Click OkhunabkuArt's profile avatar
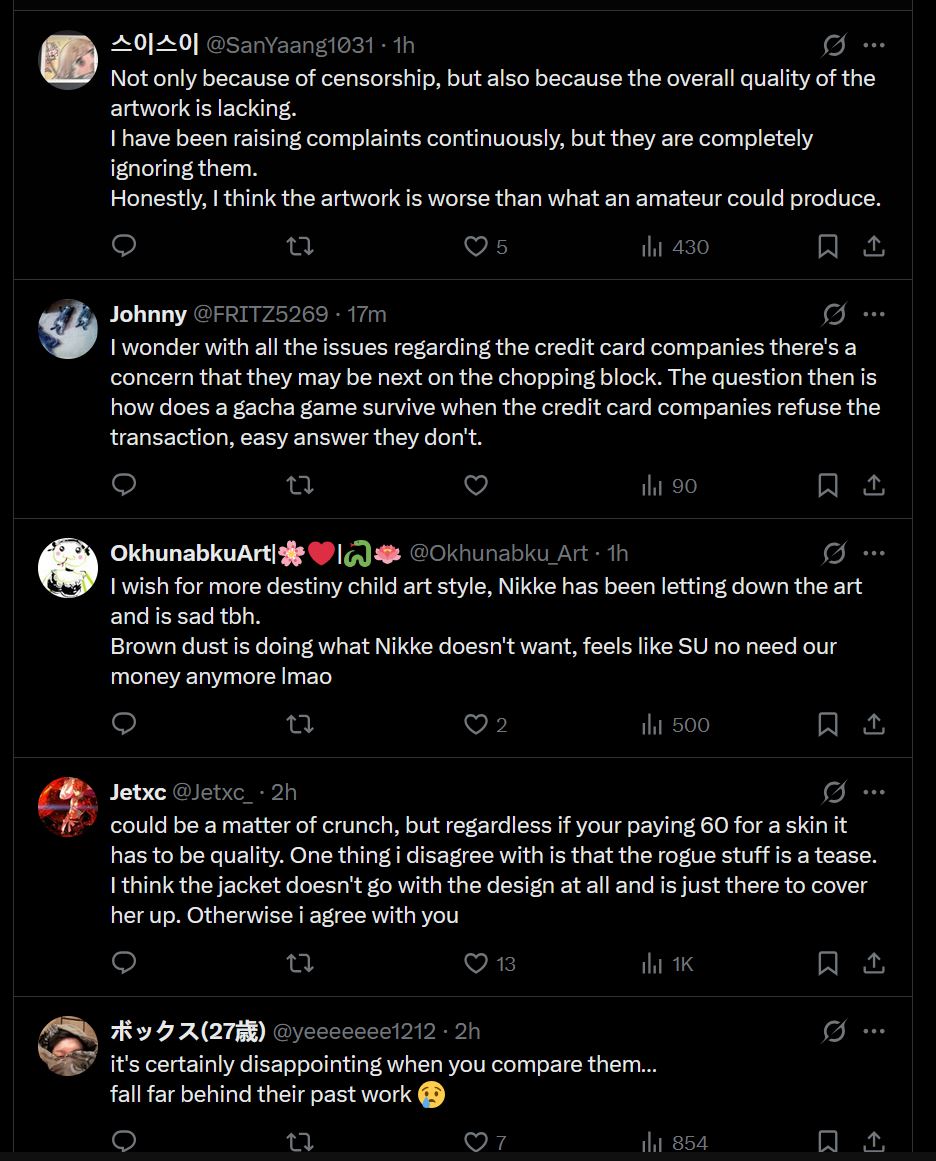 (68, 568)
